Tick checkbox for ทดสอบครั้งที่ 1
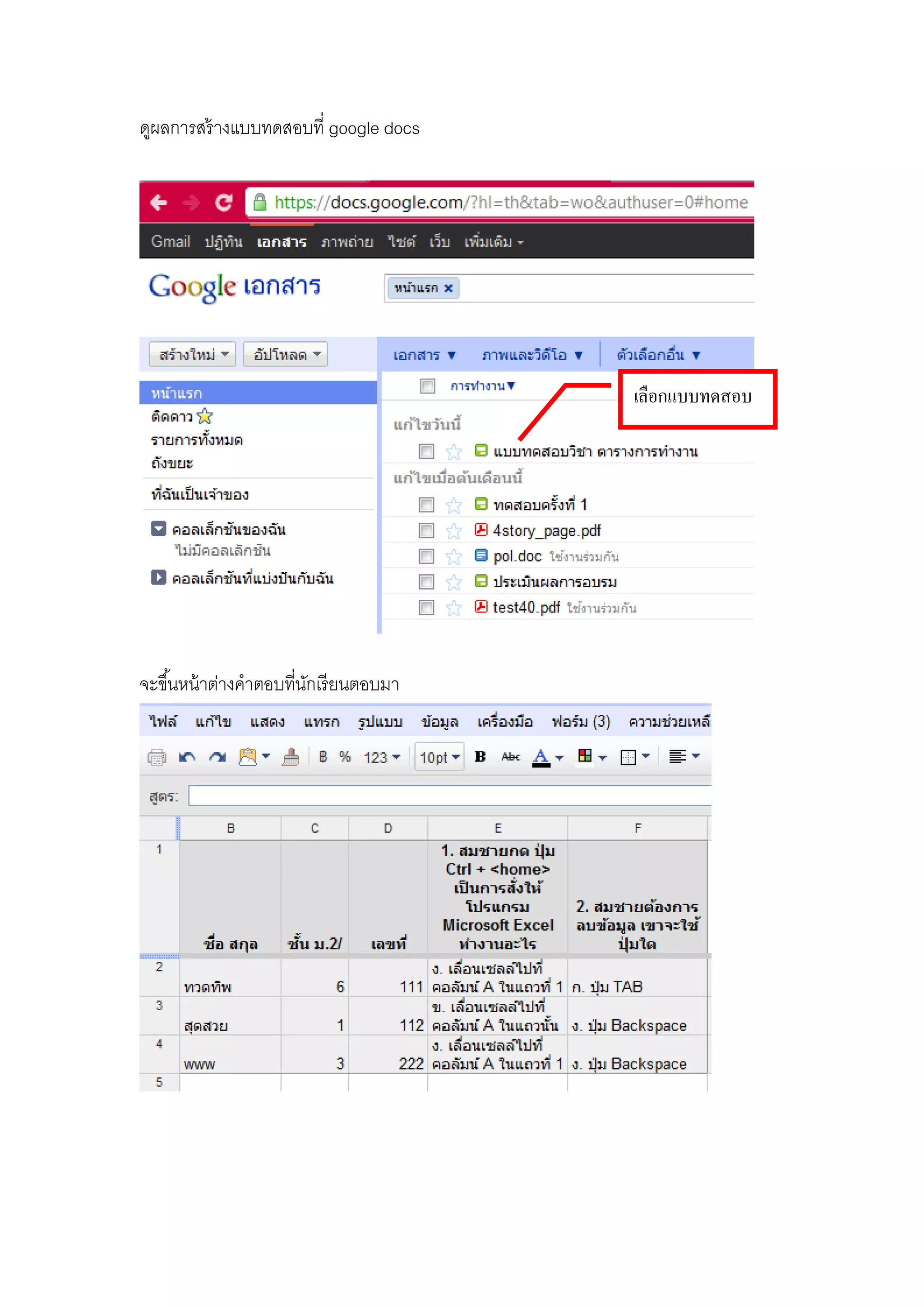The image size is (924, 1307). click(426, 505)
